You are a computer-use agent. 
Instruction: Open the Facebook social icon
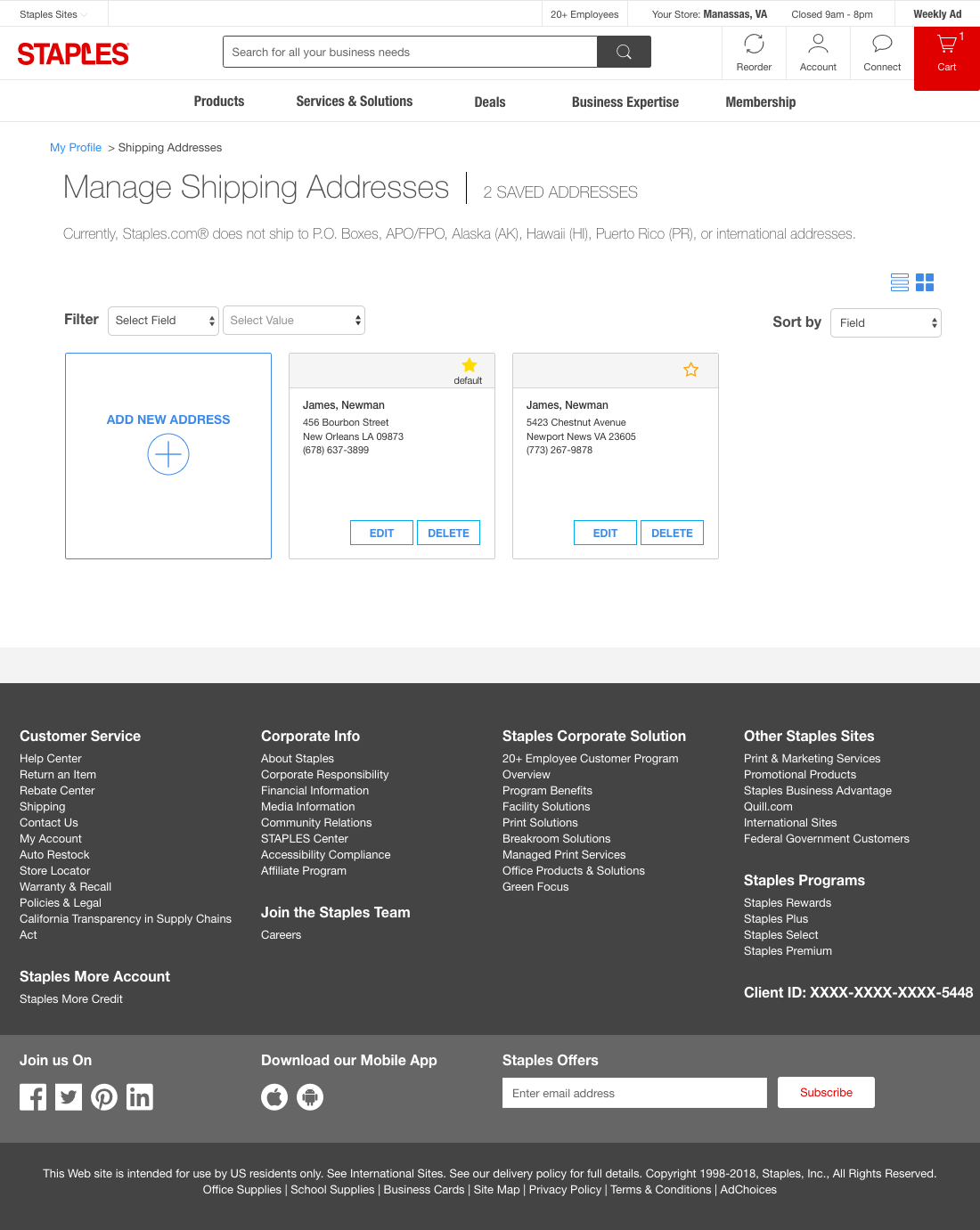33,1096
